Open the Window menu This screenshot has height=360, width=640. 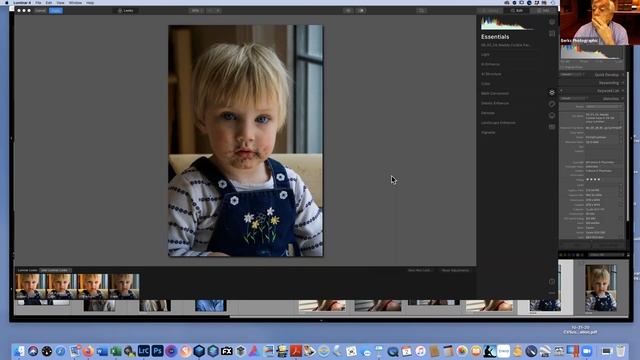(x=75, y=2)
